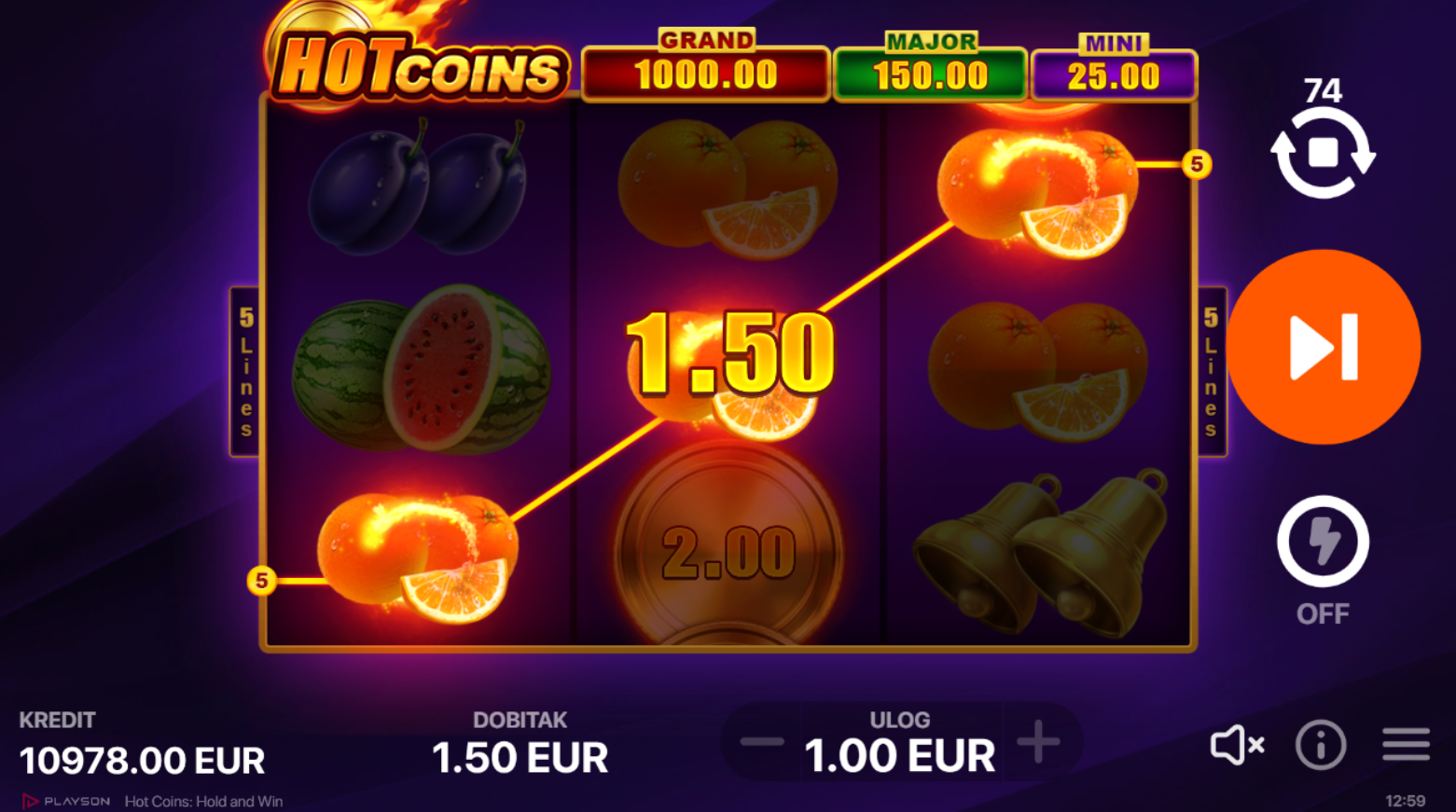1456x812 pixels.
Task: Open the info paytable icon
Action: 1321,745
